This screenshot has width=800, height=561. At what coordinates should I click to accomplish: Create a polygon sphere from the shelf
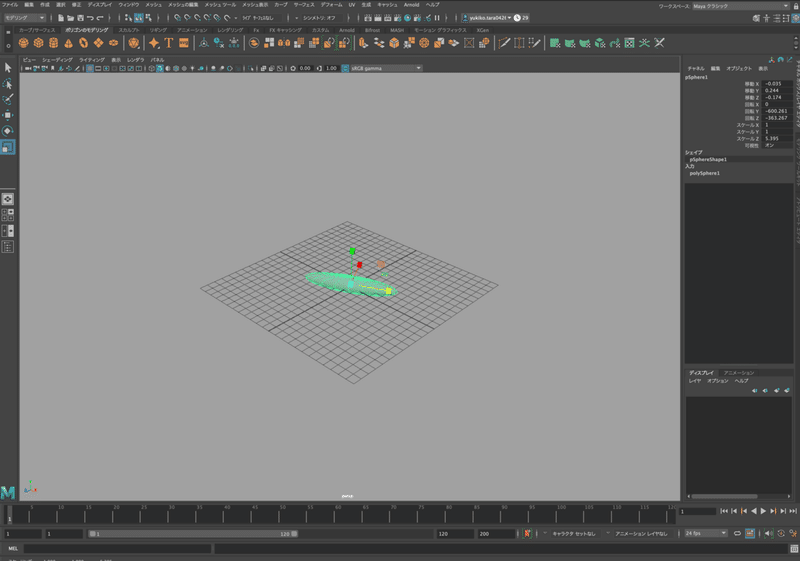pyautogui.click(x=23, y=43)
